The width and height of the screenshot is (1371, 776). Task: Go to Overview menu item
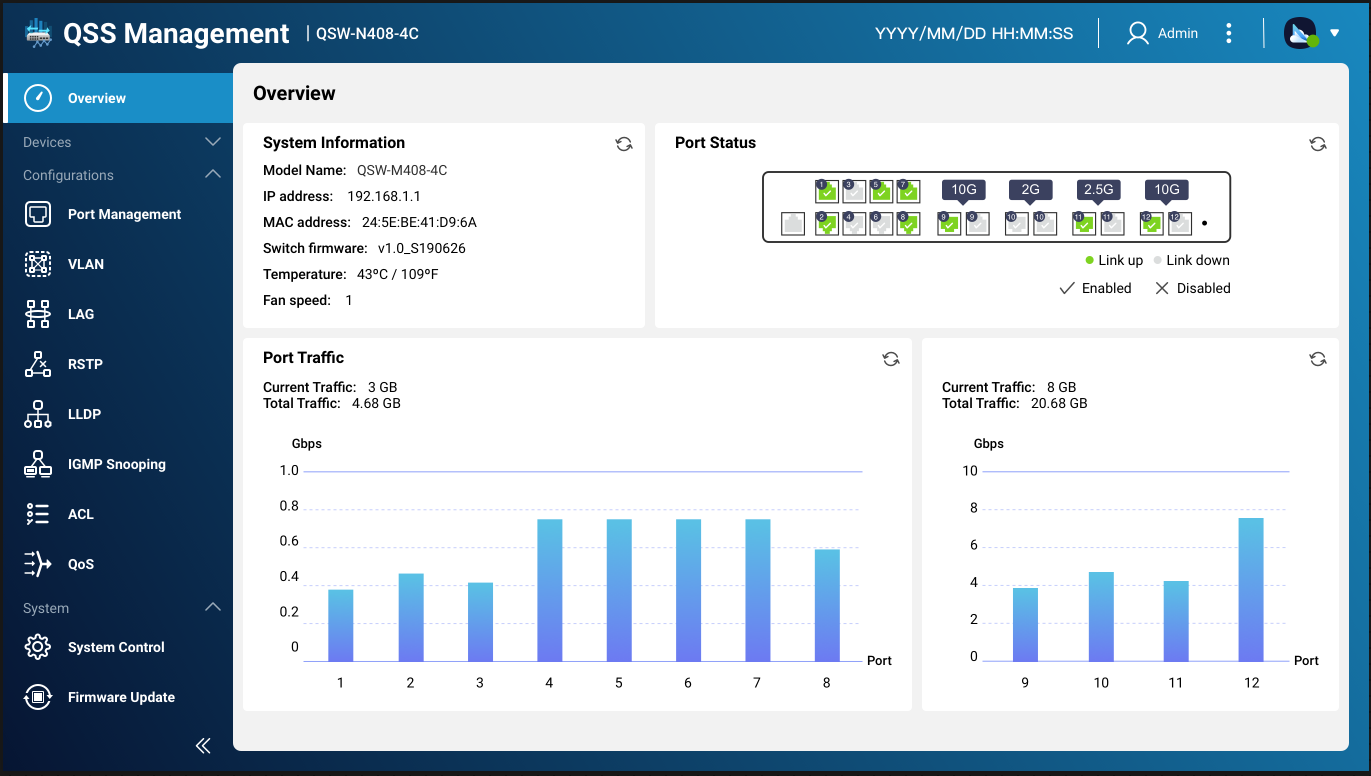point(118,98)
